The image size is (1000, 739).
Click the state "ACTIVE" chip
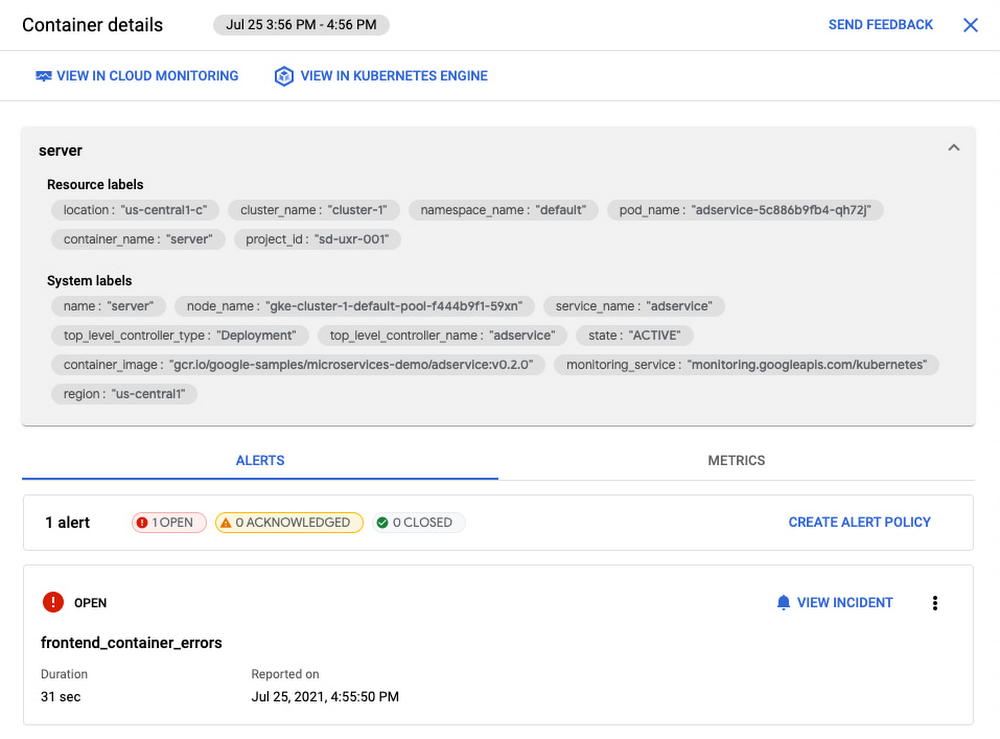pos(635,335)
